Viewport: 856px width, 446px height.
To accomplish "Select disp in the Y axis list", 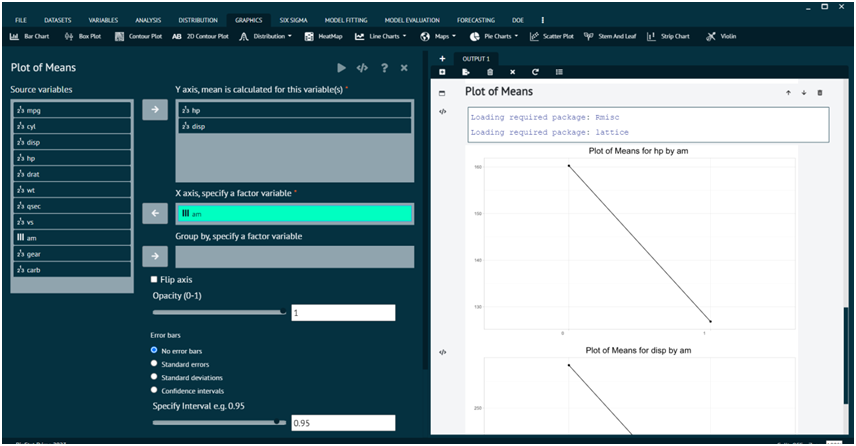I will [295, 126].
